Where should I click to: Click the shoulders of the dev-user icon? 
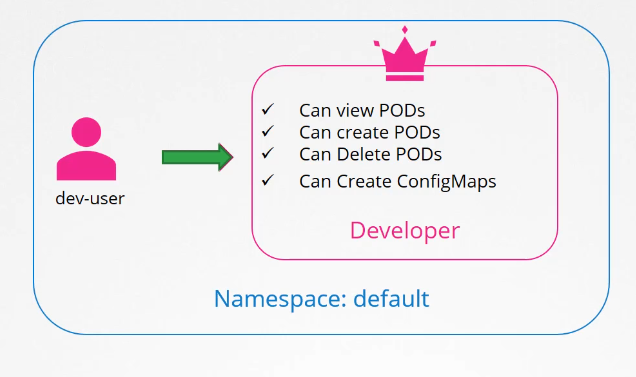[x=86, y=166]
